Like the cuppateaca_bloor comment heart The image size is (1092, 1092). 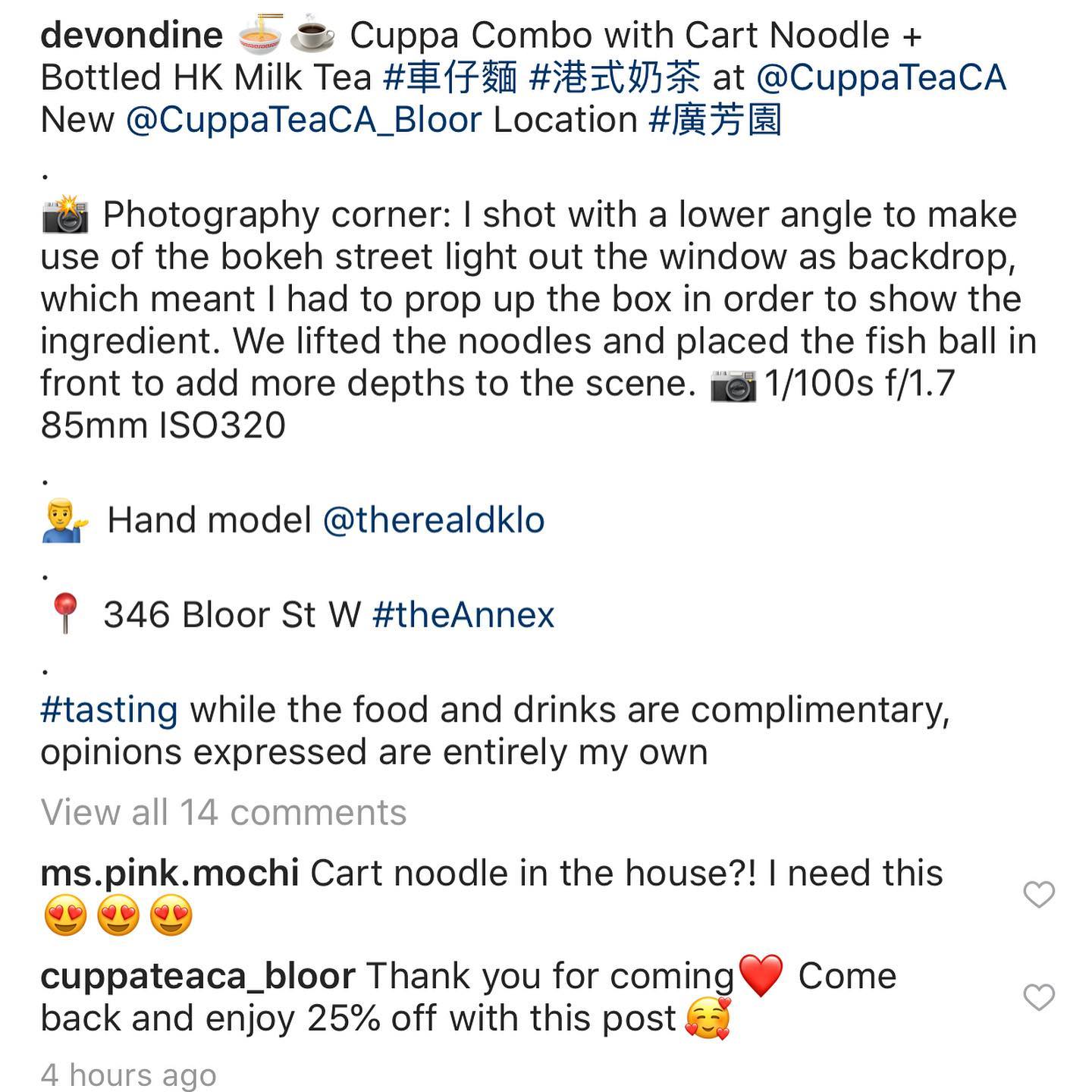pyautogui.click(x=1038, y=997)
